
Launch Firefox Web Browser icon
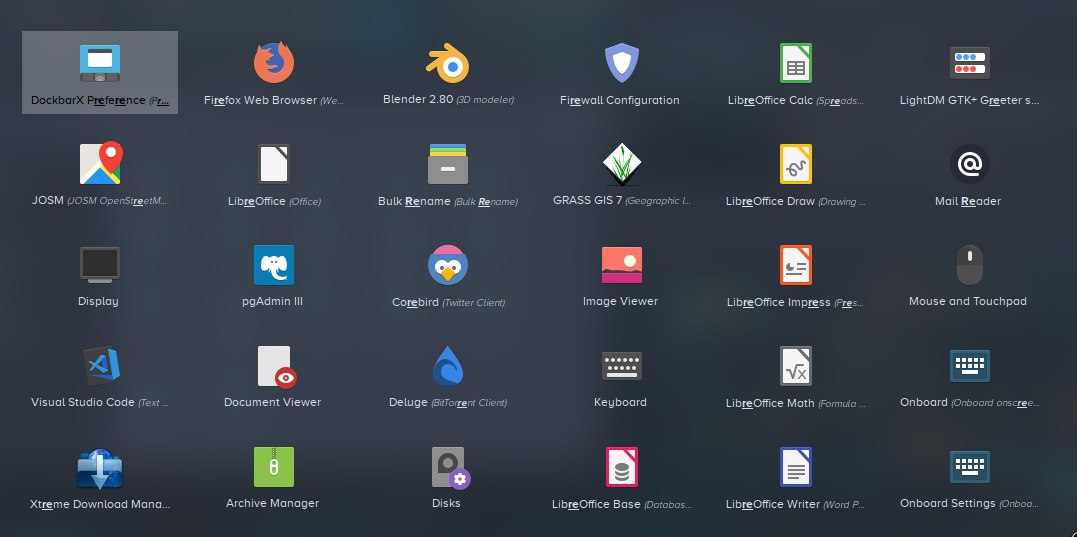(x=273, y=62)
